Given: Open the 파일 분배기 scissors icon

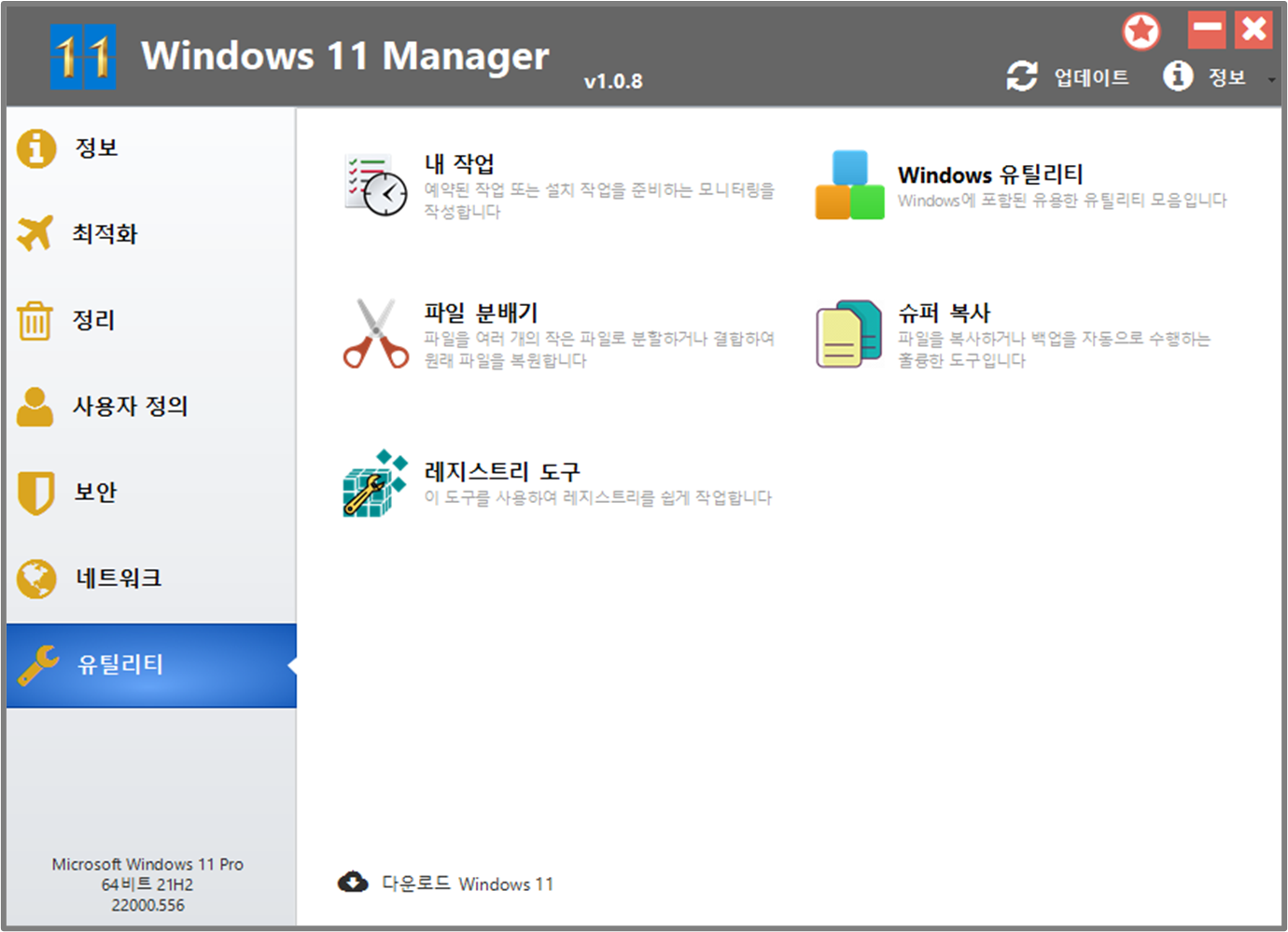Looking at the screenshot, I should [x=376, y=334].
